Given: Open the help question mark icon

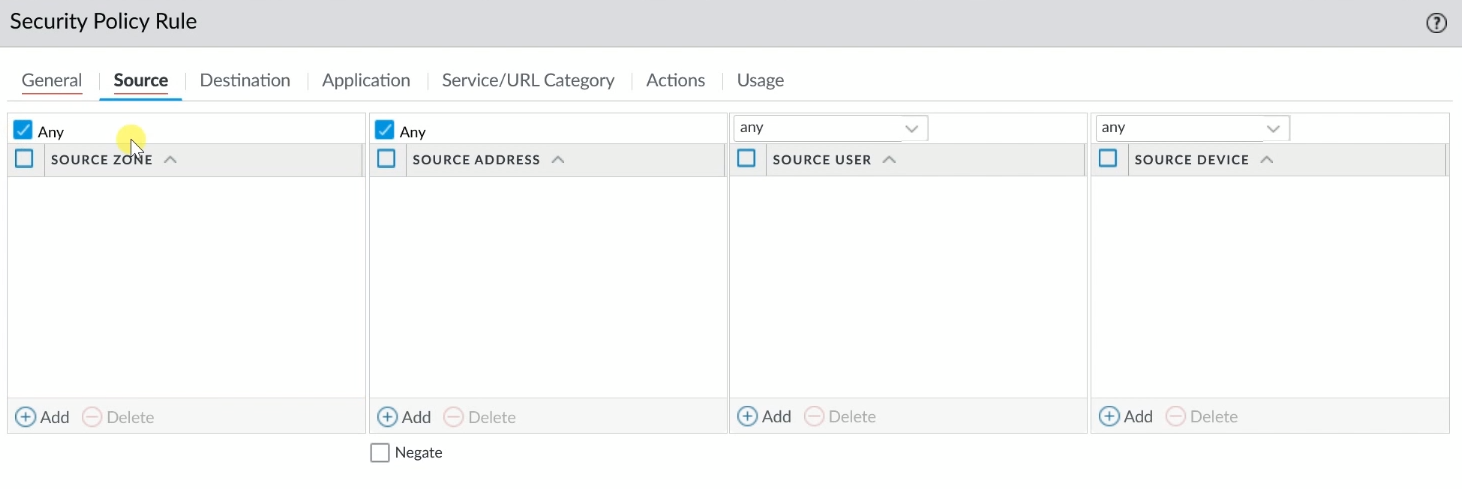Looking at the screenshot, I should coord(1436,23).
